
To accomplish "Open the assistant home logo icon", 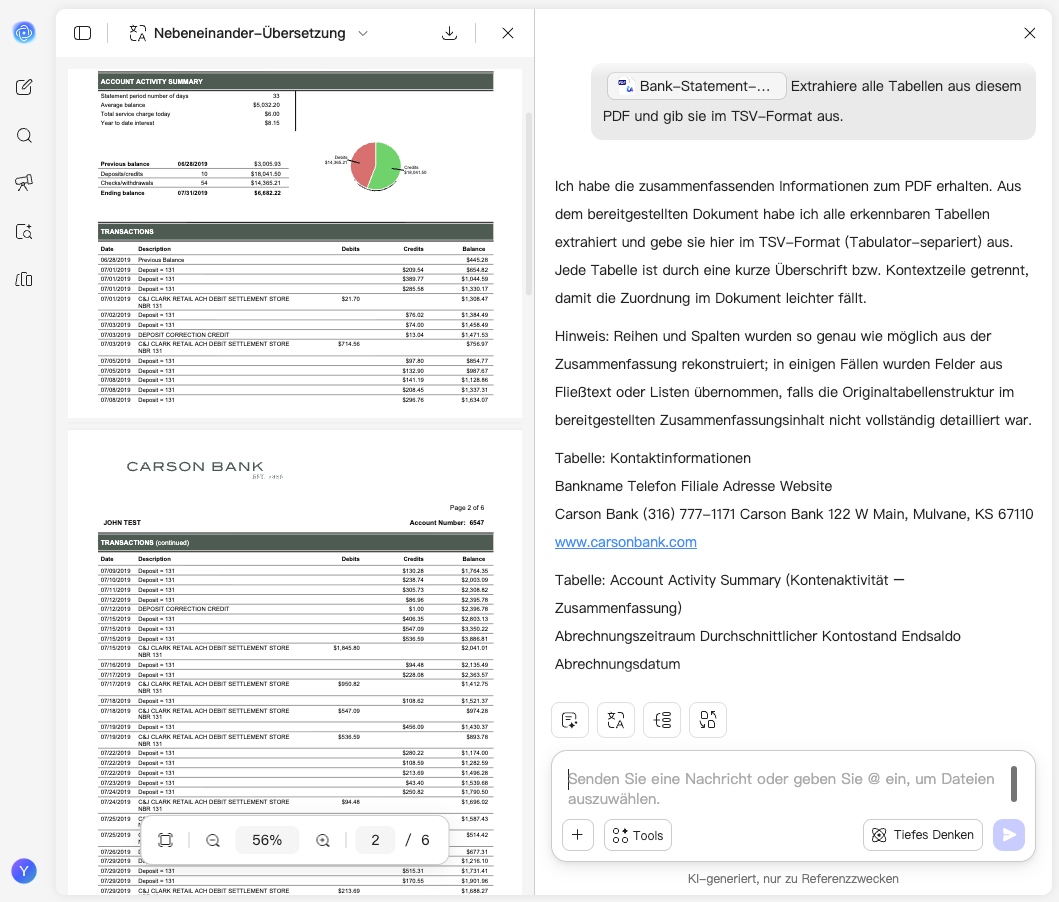I will (x=24, y=32).
